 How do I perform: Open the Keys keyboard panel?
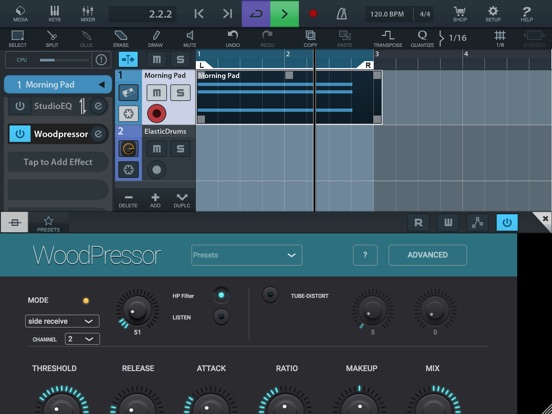(55, 14)
